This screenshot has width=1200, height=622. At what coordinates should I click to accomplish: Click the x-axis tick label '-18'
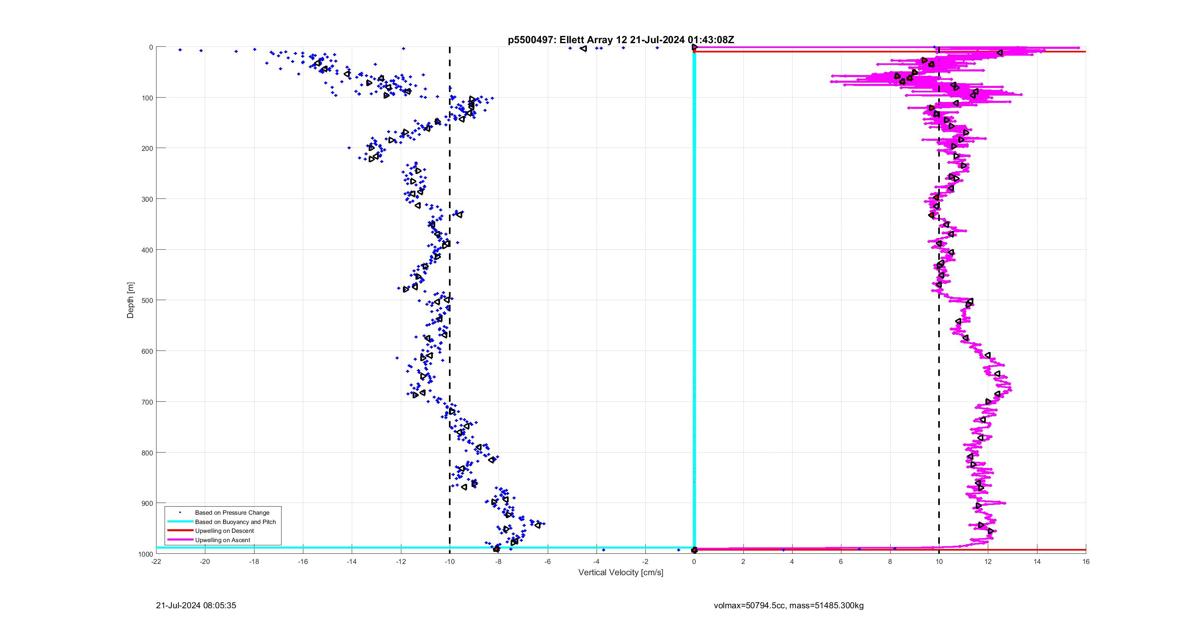click(x=254, y=561)
